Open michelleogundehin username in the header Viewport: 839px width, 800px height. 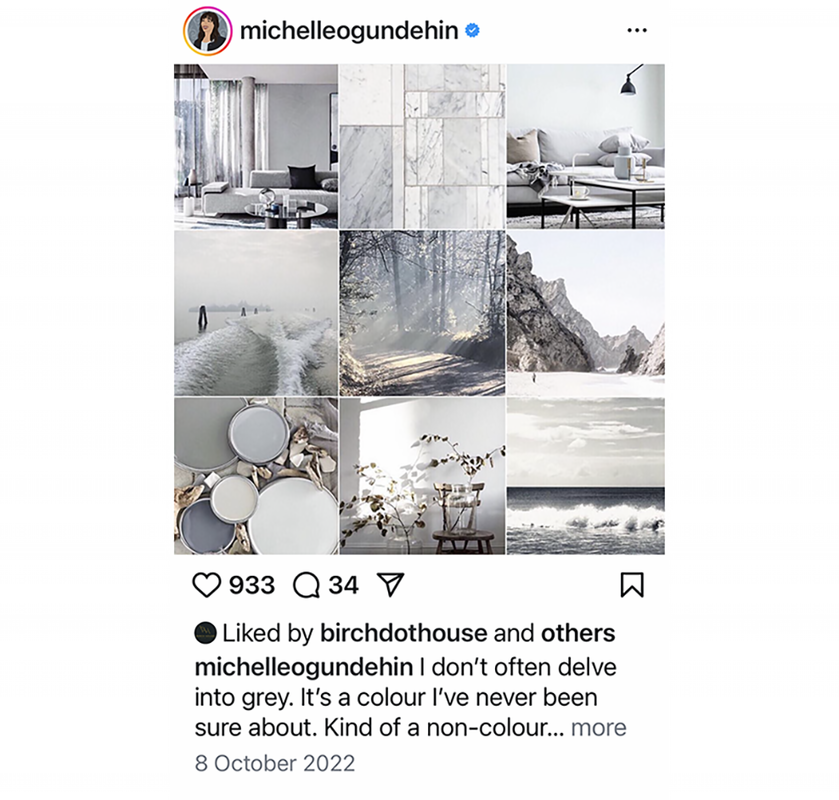point(349,31)
